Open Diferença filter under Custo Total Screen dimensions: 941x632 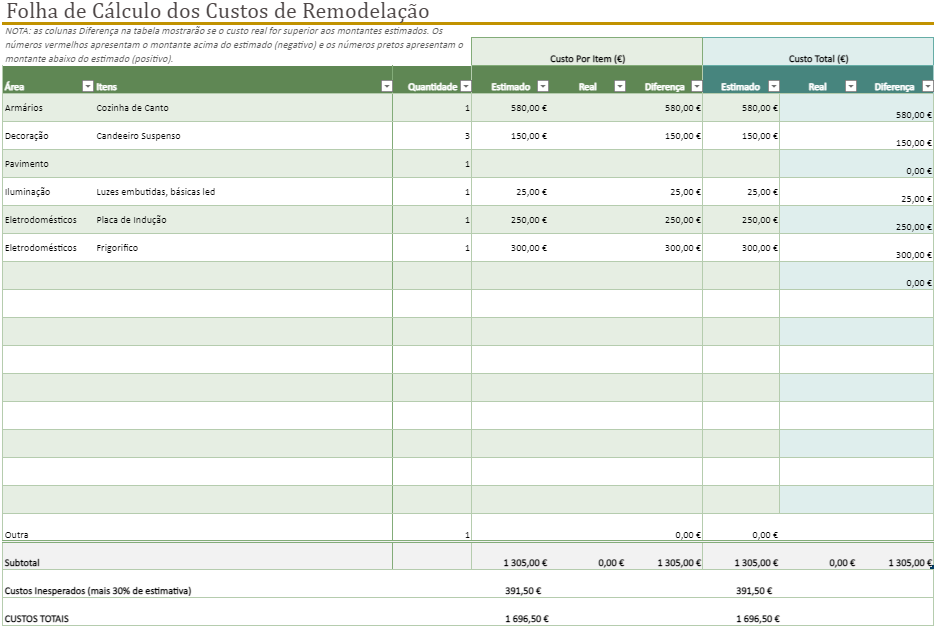(x=928, y=86)
